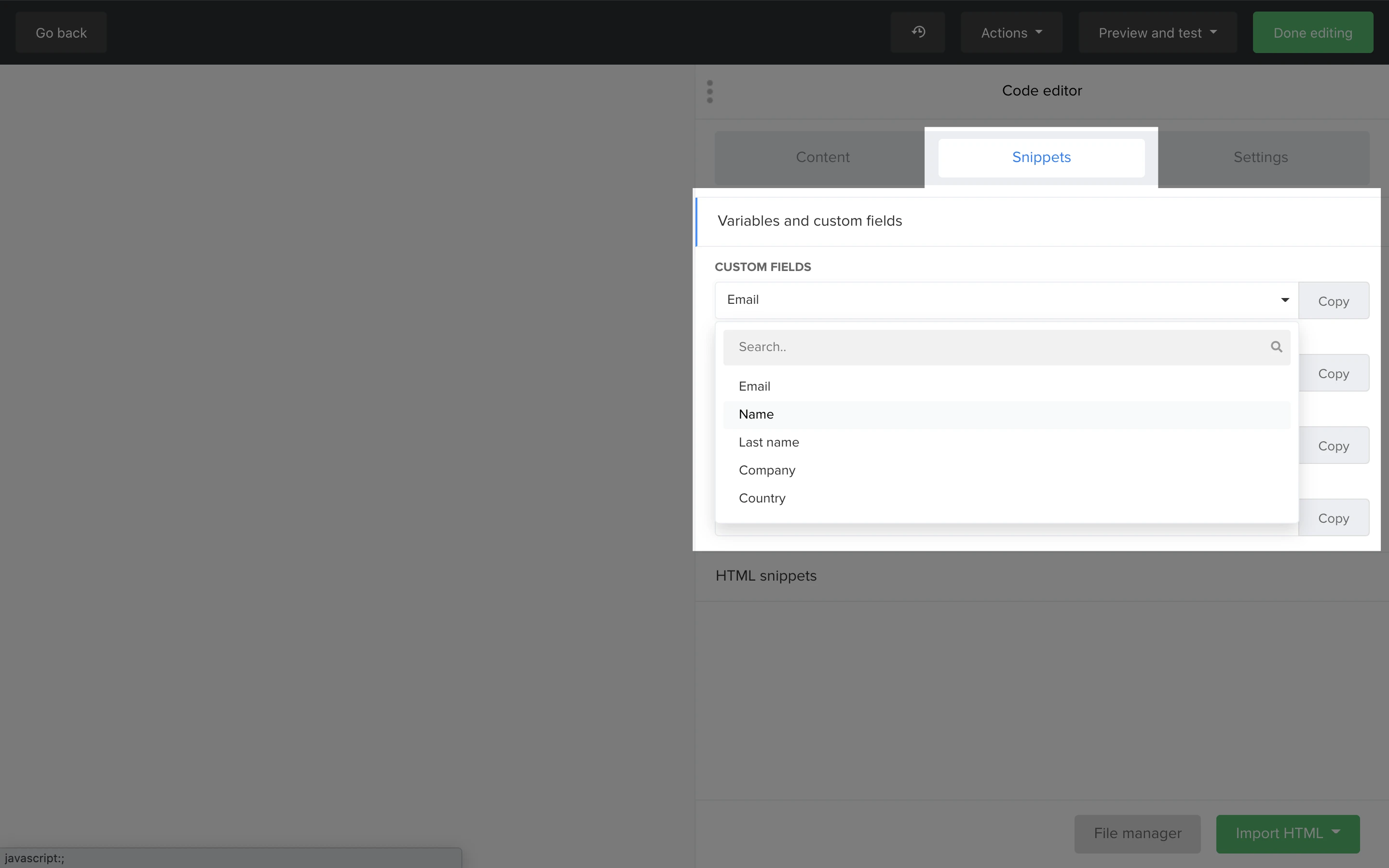Screen dimensions: 1389x868
Task: Open the Preview and test dropdown
Action: coord(1157,33)
